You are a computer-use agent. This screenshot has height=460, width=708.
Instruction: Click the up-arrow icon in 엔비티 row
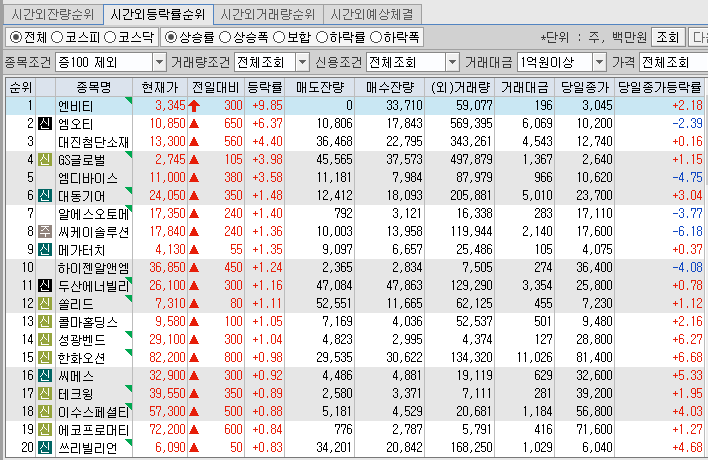point(194,106)
